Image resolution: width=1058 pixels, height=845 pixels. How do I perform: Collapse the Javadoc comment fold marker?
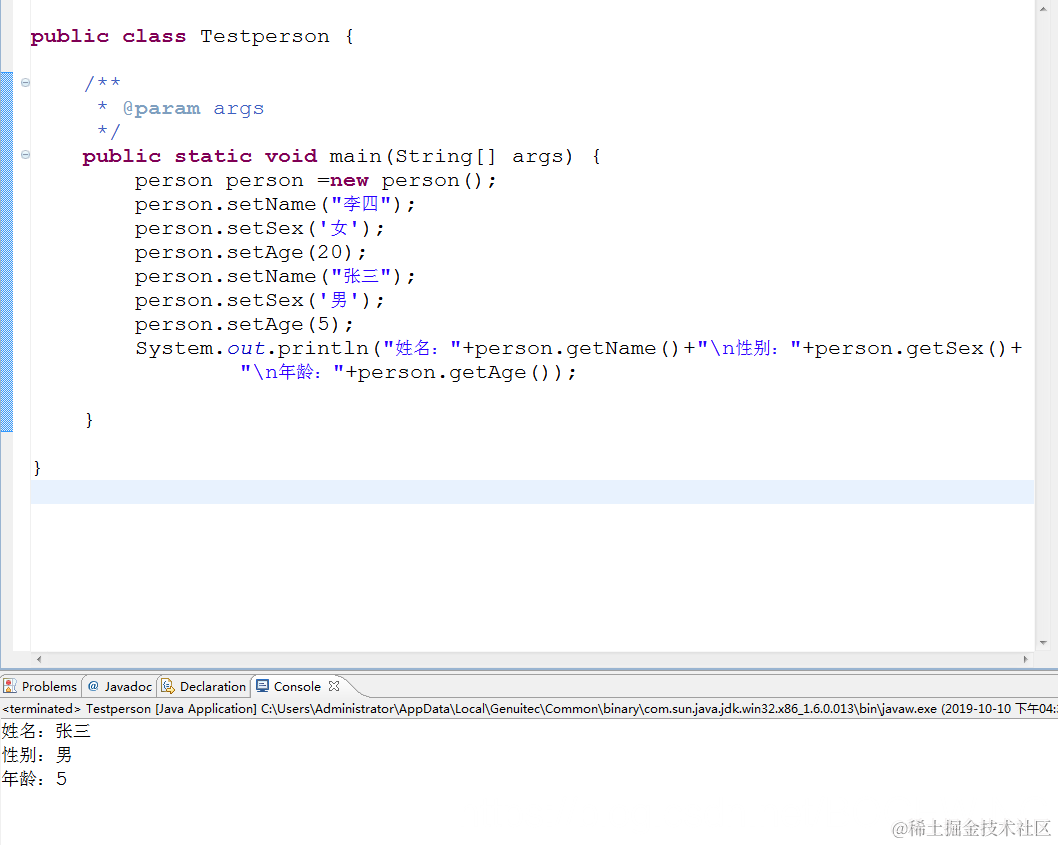click(x=25, y=82)
